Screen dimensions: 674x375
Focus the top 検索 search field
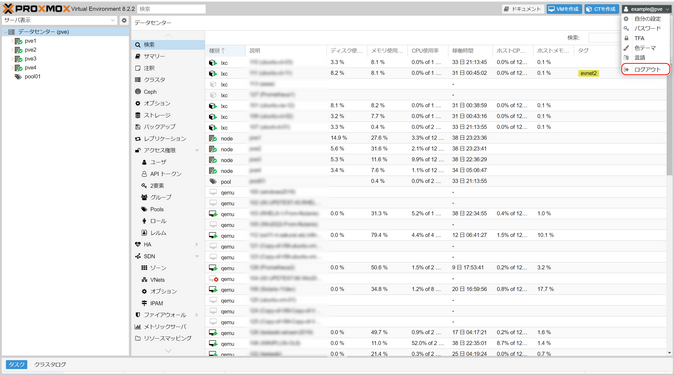(171, 9)
